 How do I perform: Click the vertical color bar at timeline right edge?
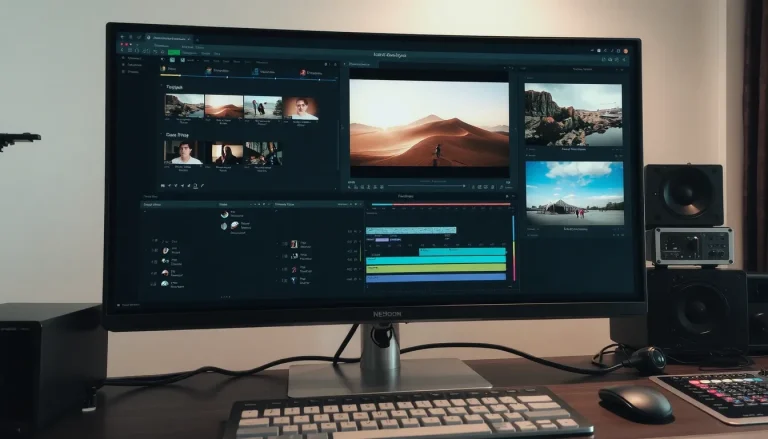pyautogui.click(x=514, y=249)
